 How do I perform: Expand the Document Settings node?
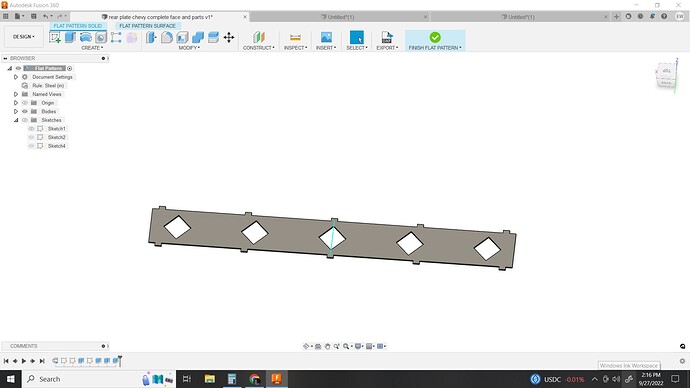(16, 77)
